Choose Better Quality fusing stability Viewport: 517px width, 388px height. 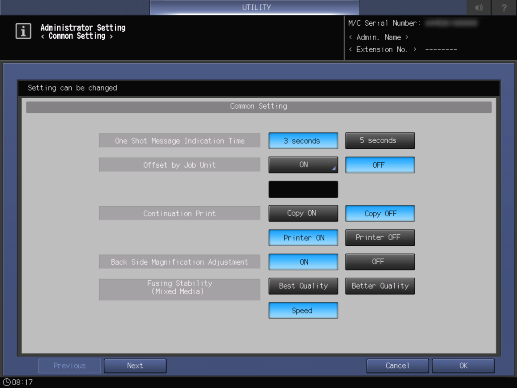[380, 286]
